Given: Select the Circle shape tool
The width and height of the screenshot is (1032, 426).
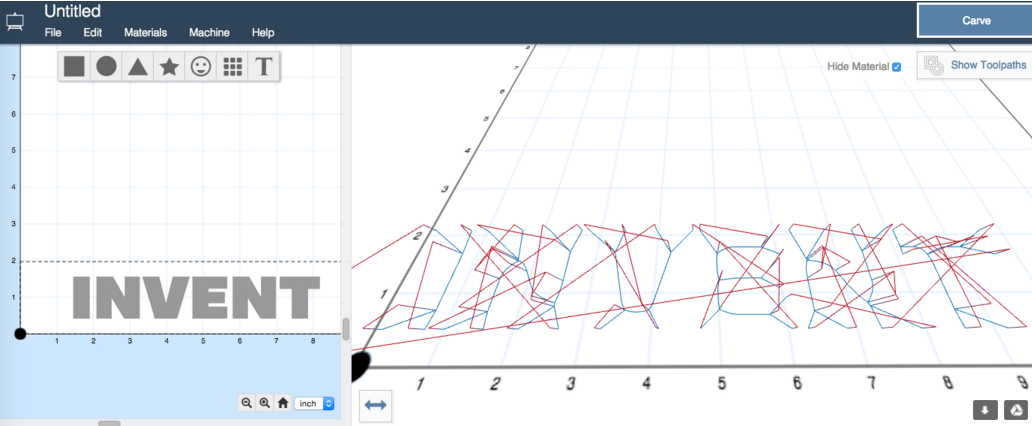Looking at the screenshot, I should click(106, 67).
